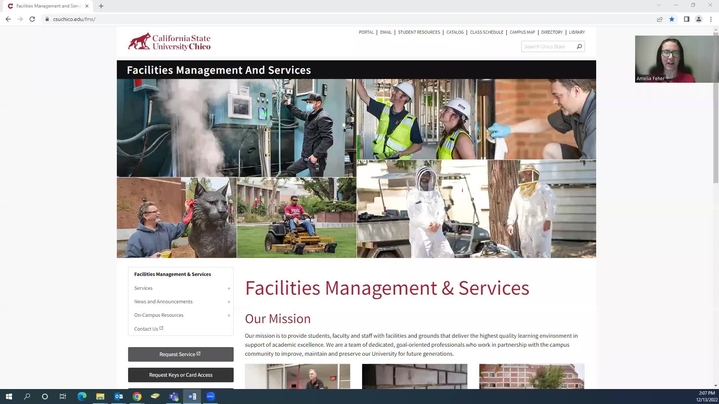Open the Campus Map navigation link
The image size is (719, 404).
(522, 32)
